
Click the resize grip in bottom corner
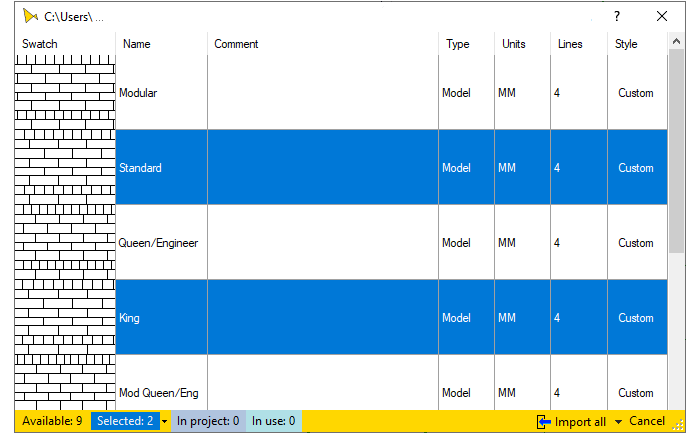(678, 425)
